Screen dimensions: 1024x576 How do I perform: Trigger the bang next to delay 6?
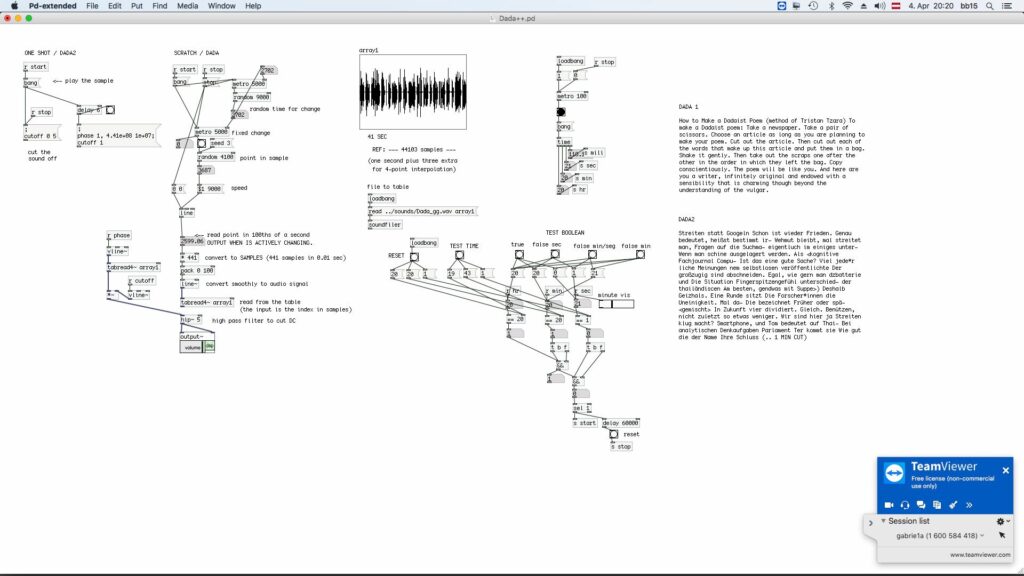[x=110, y=110]
